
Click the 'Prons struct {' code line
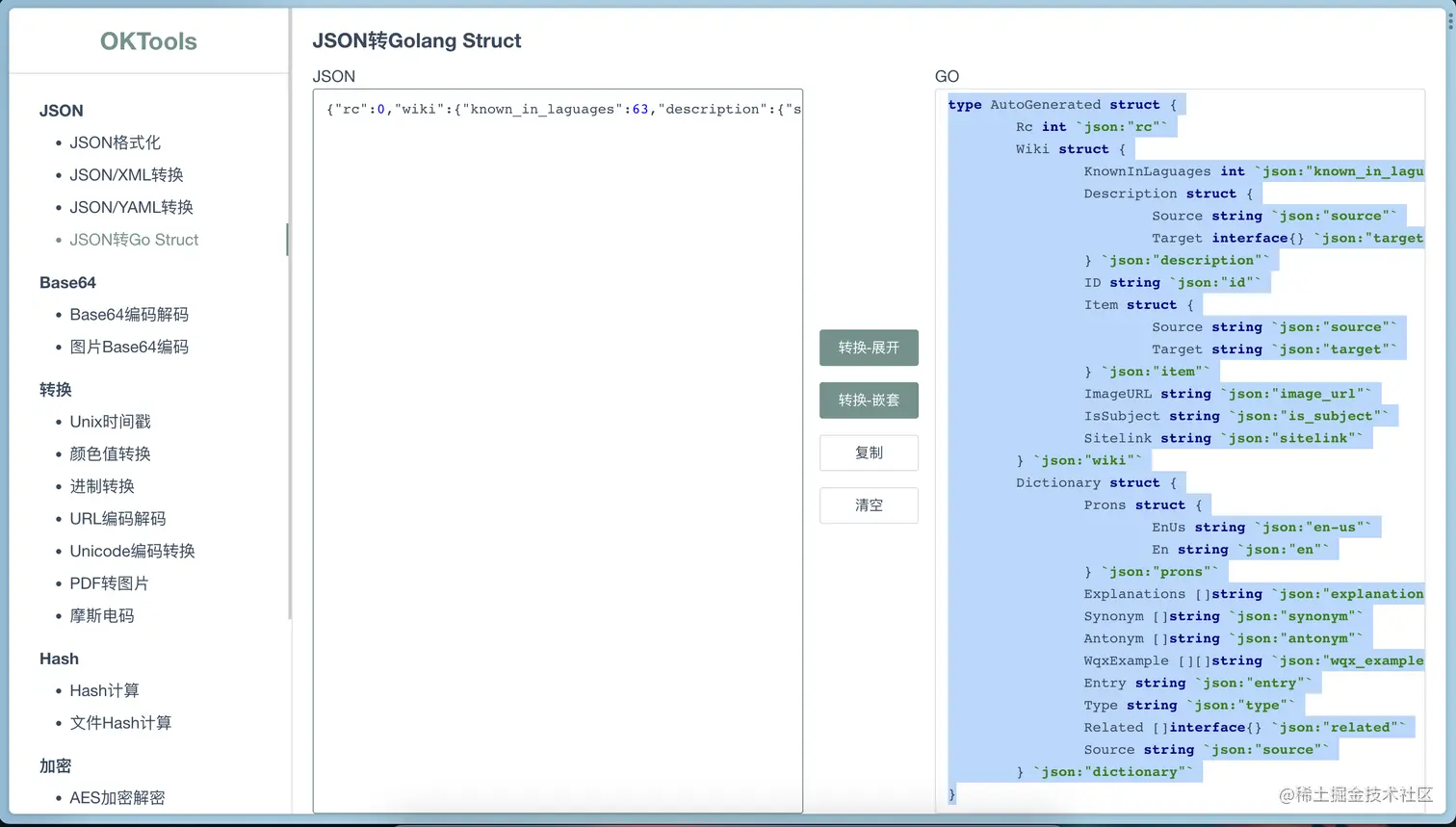1143,504
